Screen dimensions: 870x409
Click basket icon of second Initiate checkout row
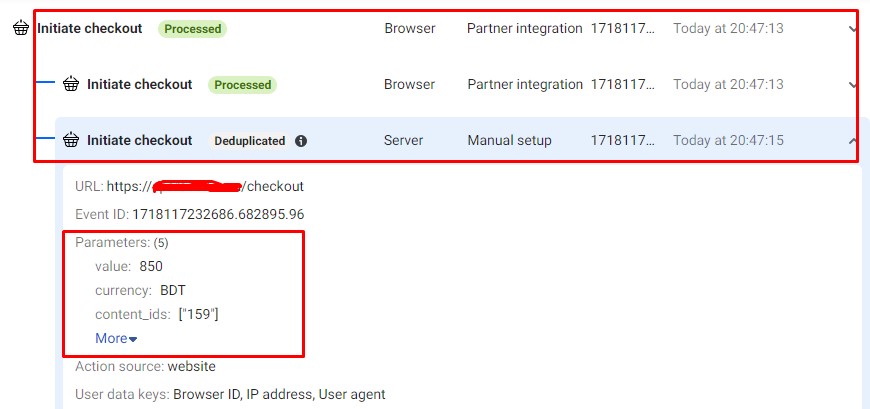(71, 85)
